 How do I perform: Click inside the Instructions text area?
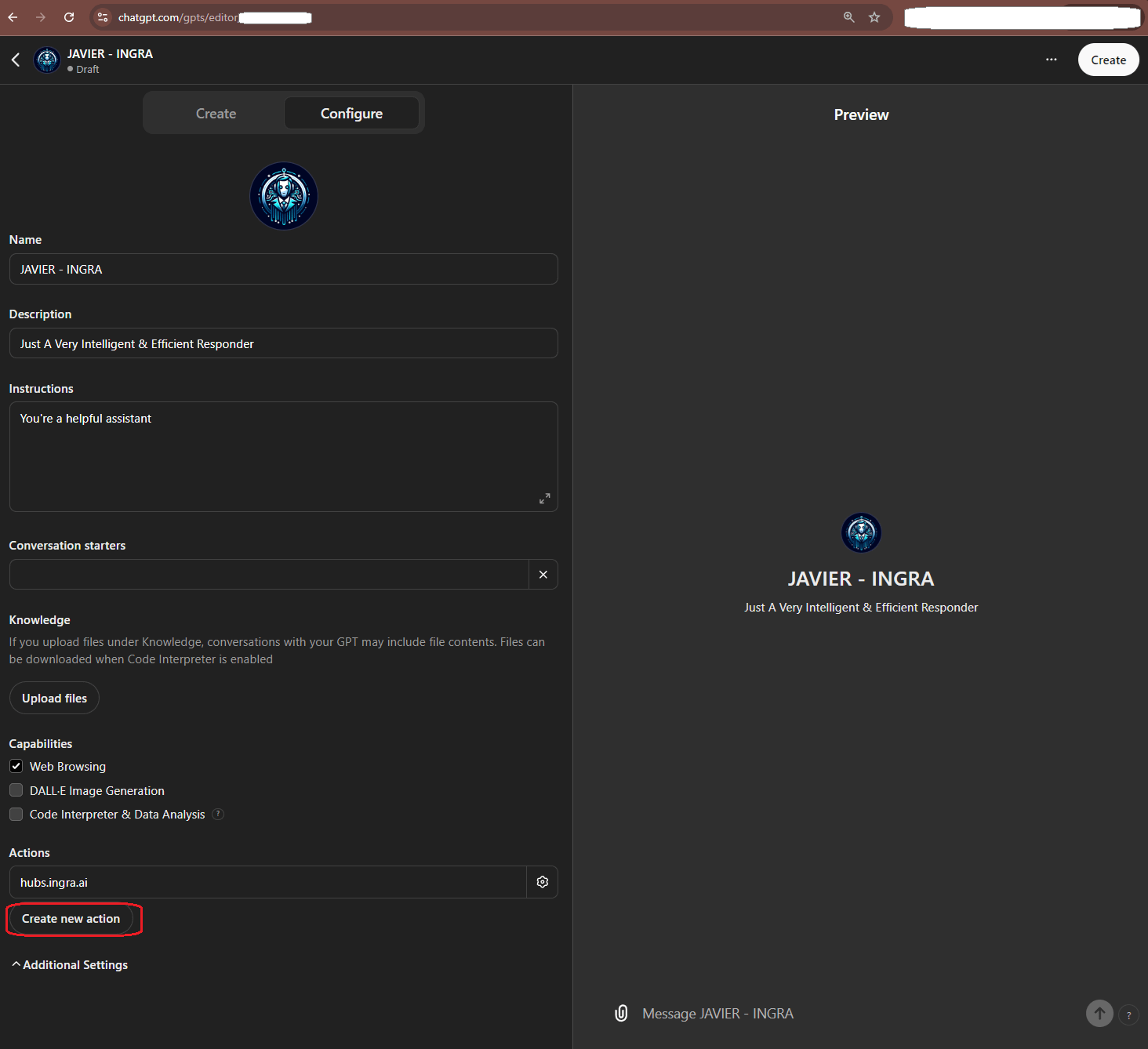(284, 456)
